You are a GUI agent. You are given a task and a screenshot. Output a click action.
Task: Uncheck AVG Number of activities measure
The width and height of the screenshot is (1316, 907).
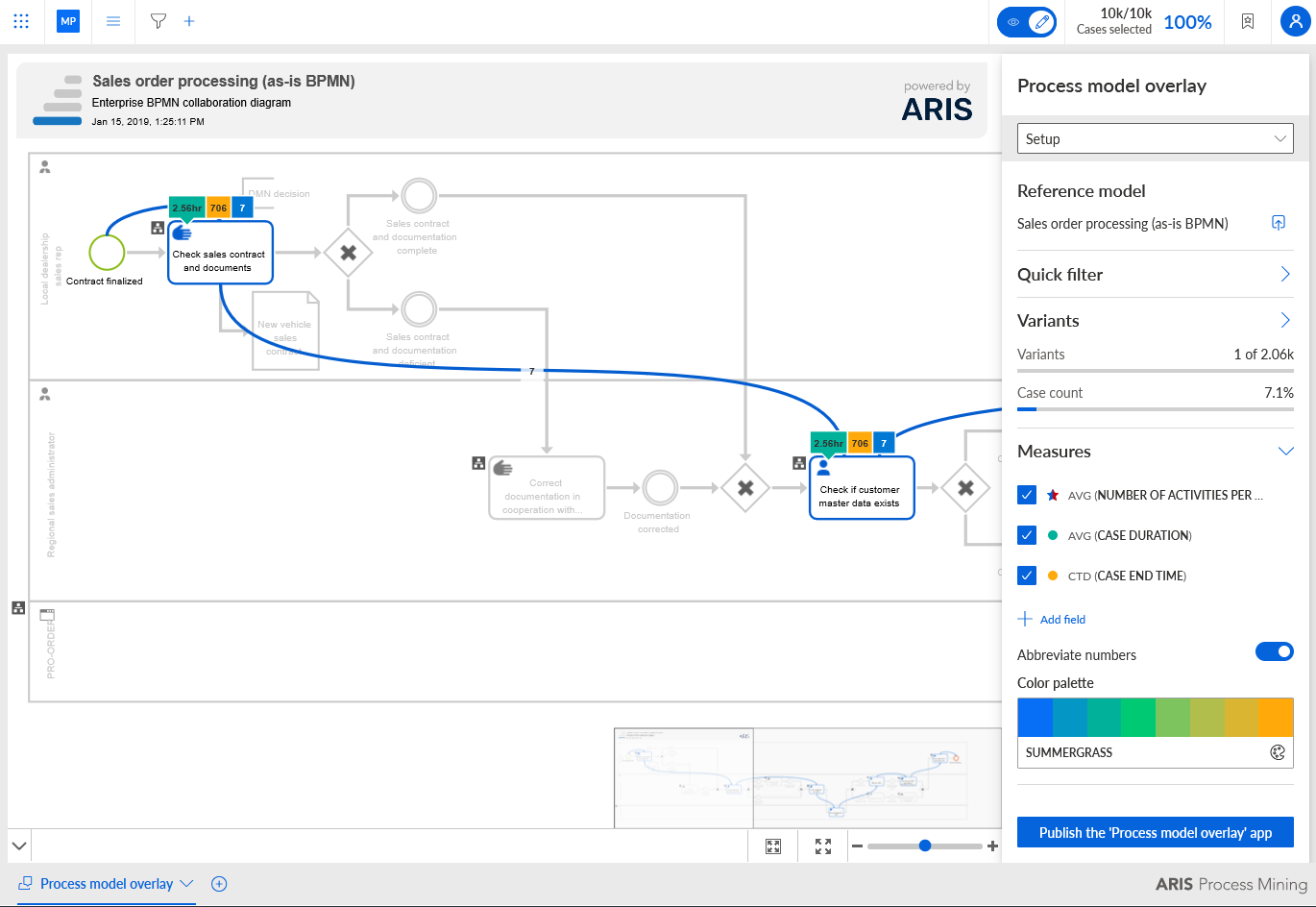coord(1027,495)
